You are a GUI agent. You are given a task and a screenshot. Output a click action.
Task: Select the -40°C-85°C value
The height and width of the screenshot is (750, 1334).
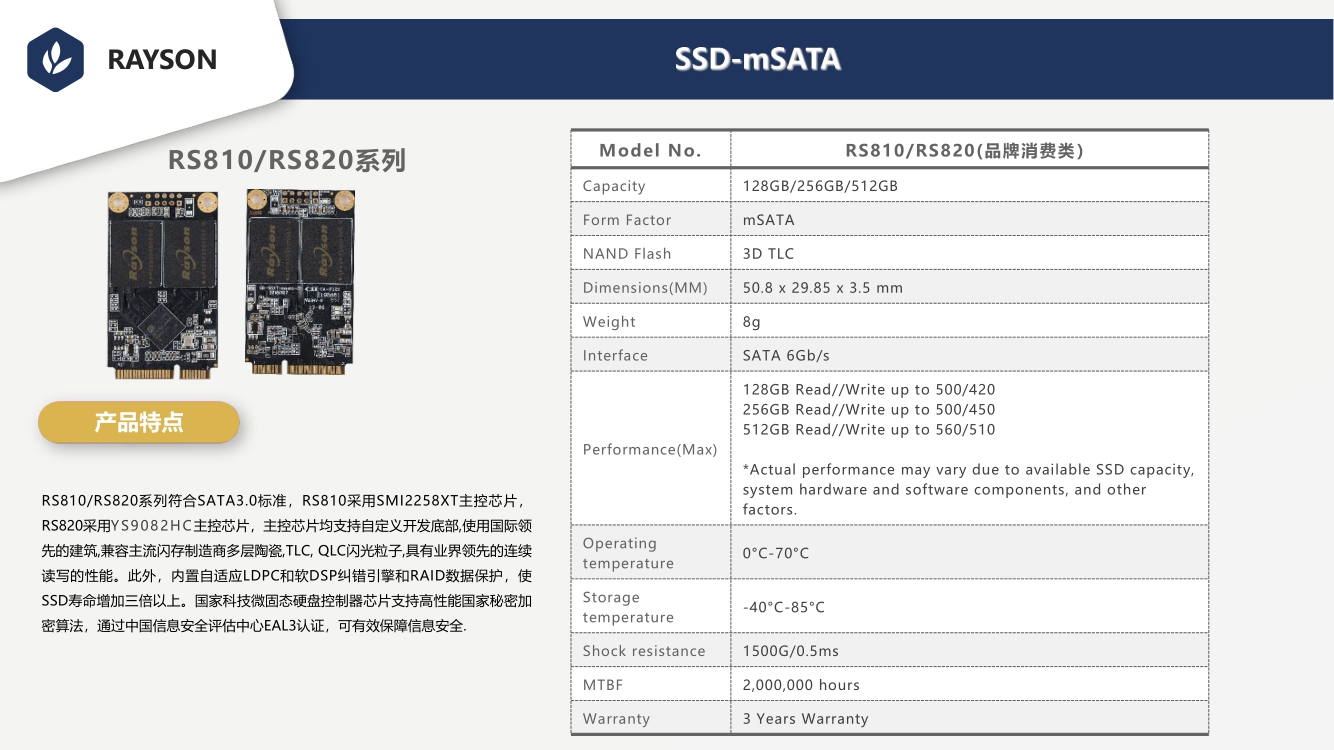click(784, 608)
